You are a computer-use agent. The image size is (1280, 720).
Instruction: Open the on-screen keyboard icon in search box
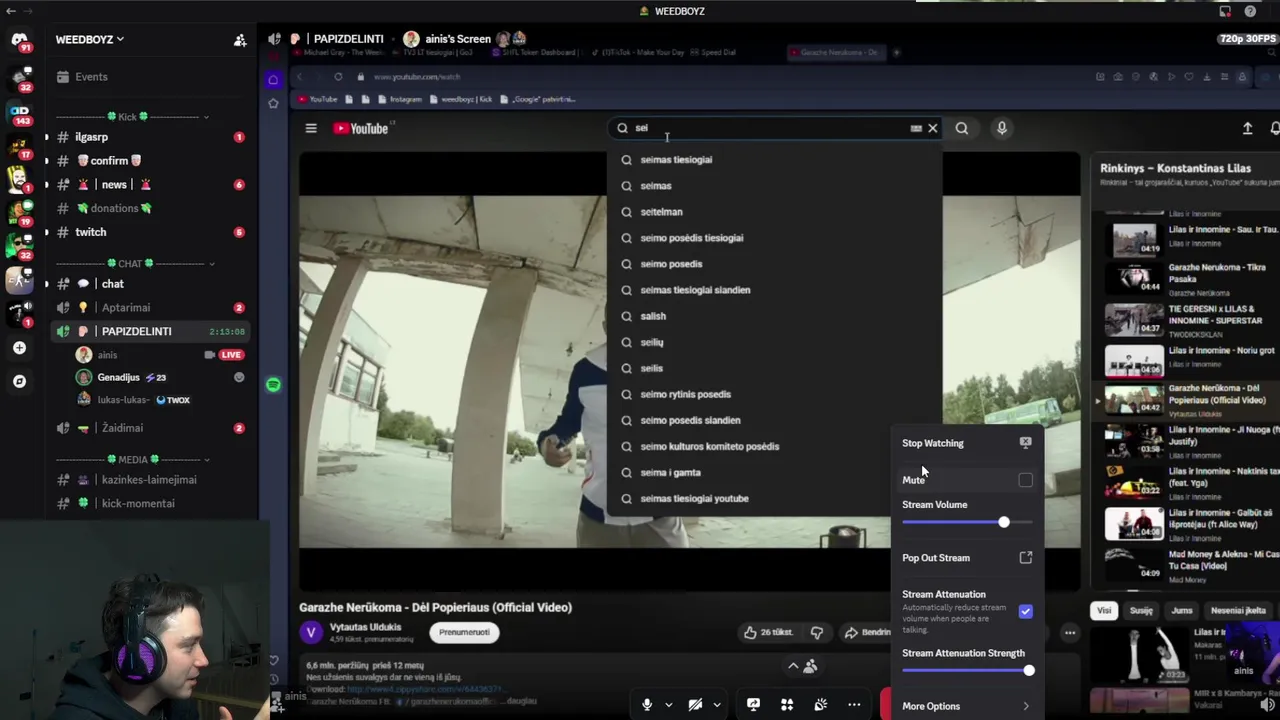coord(916,128)
